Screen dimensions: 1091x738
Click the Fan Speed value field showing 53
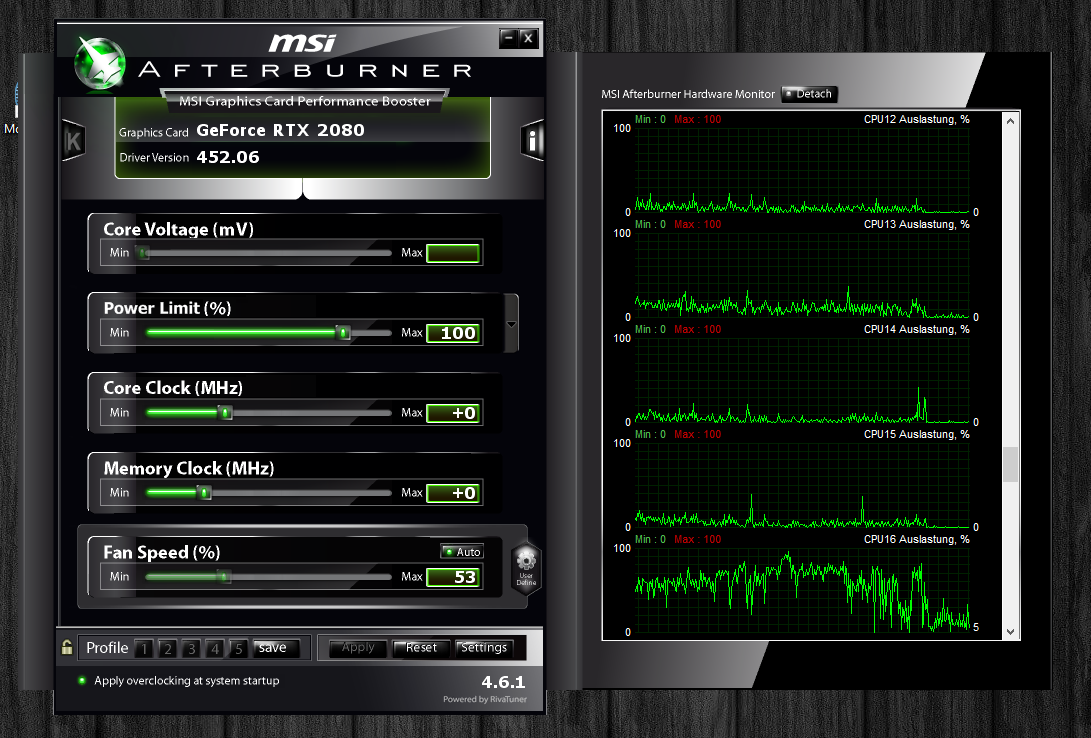pos(453,577)
